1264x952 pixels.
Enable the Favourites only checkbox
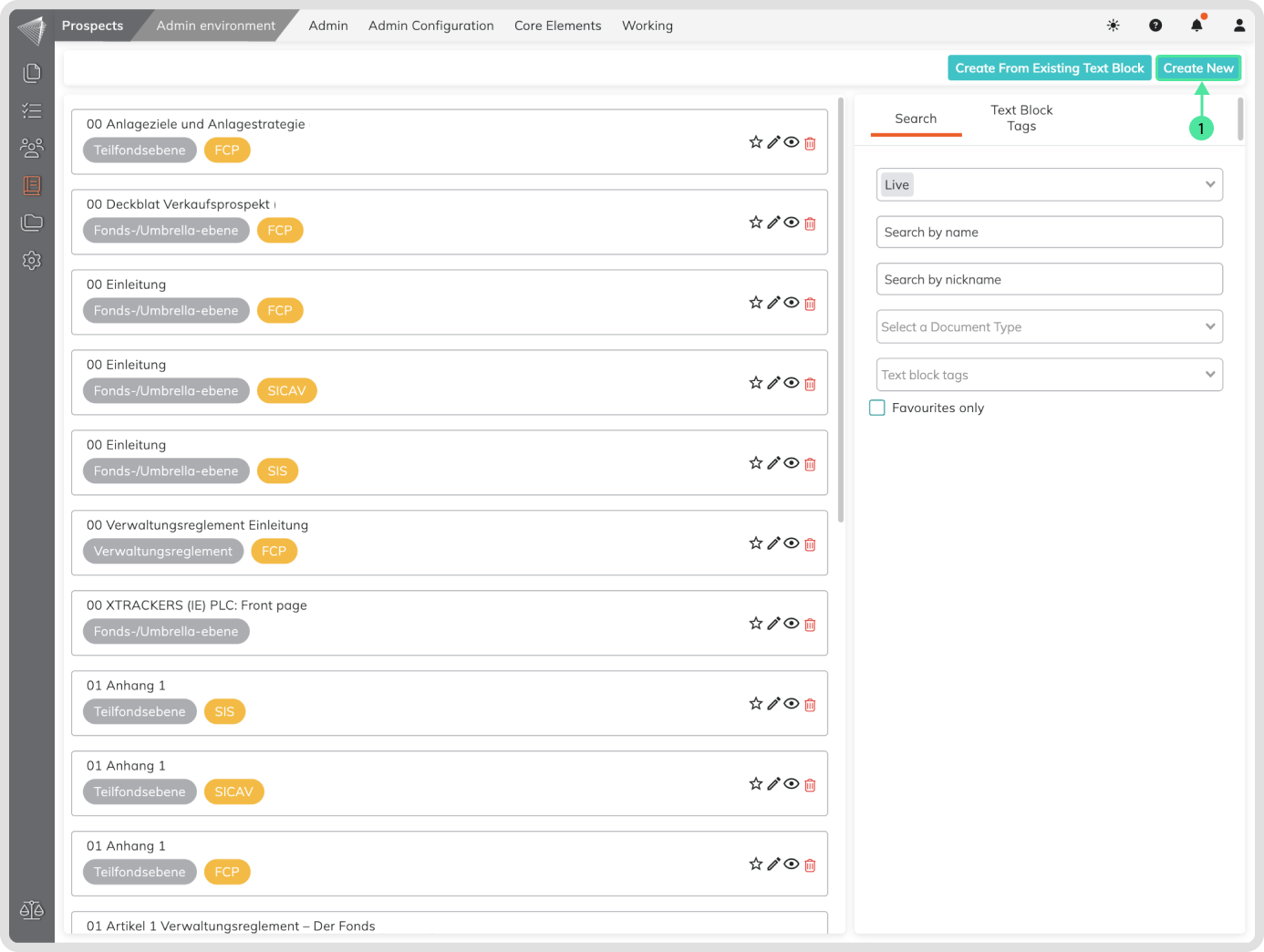tap(877, 408)
